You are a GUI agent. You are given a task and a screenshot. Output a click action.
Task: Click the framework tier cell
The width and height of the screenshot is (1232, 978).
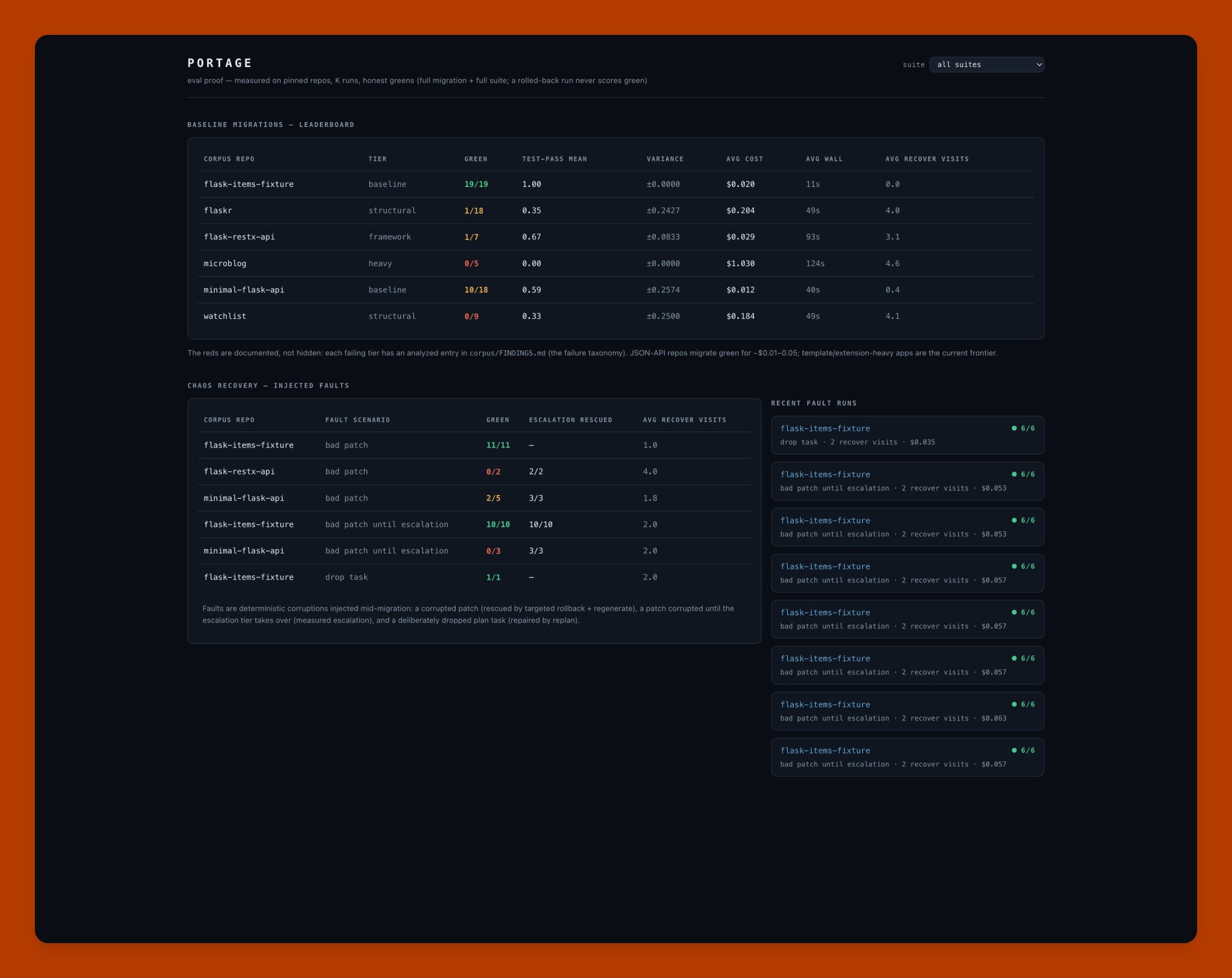point(389,237)
